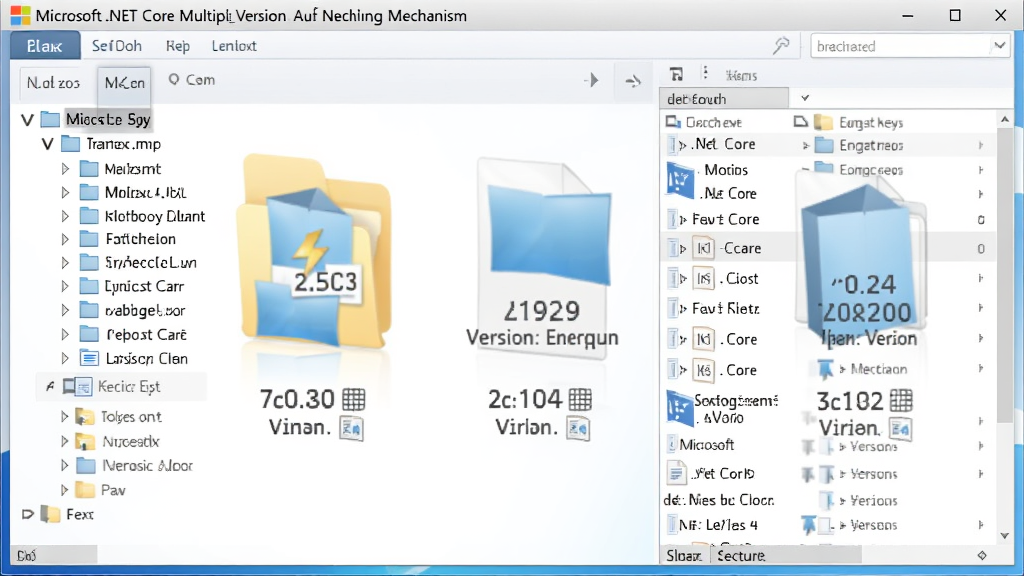Click the forward arrow toolbar icon
1024x576 pixels.
(633, 82)
